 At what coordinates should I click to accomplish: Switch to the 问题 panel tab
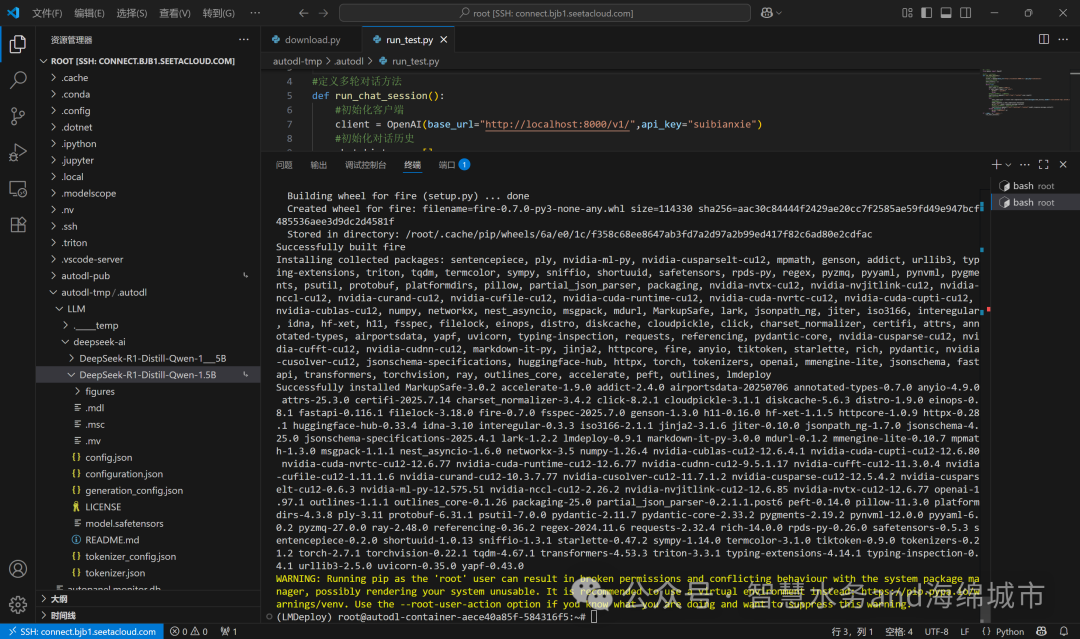(284, 165)
